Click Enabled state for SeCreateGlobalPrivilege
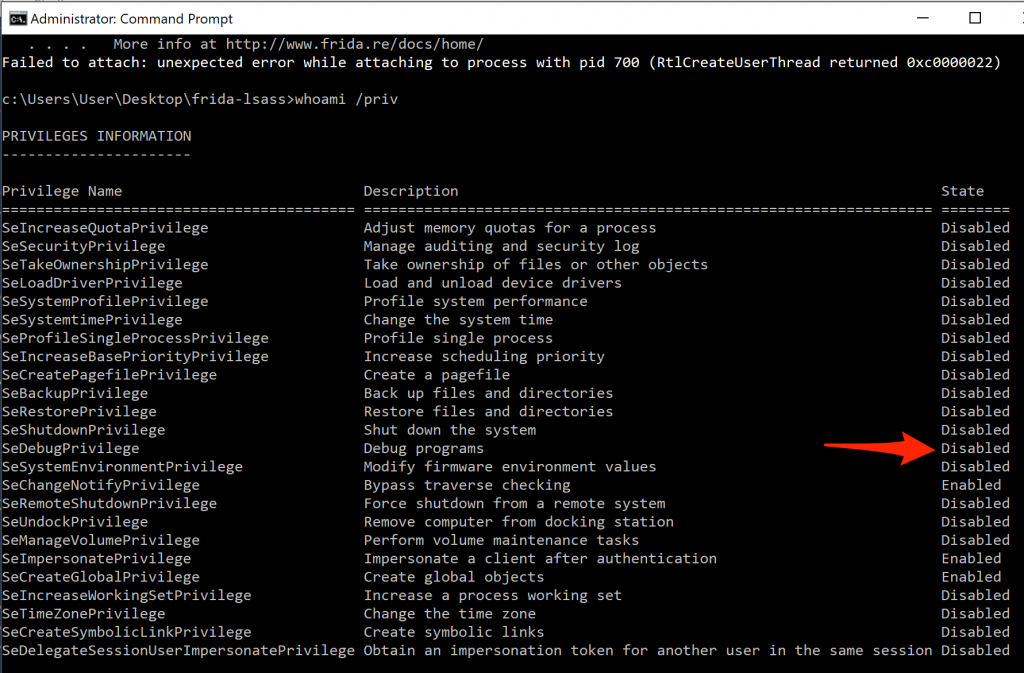 [x=970, y=577]
